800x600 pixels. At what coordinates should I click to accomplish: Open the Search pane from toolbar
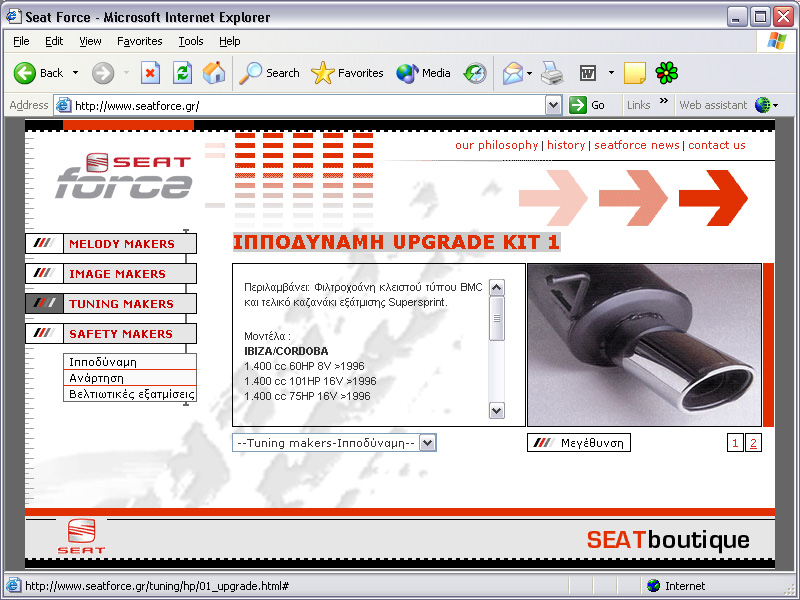coord(269,73)
